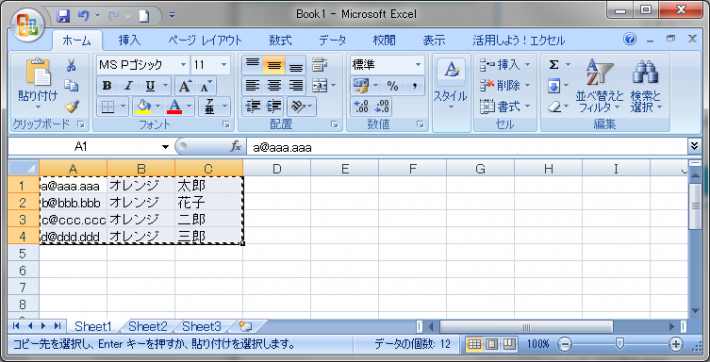
Task: Switch to the 挿入 ribbon tab
Action: 130,41
